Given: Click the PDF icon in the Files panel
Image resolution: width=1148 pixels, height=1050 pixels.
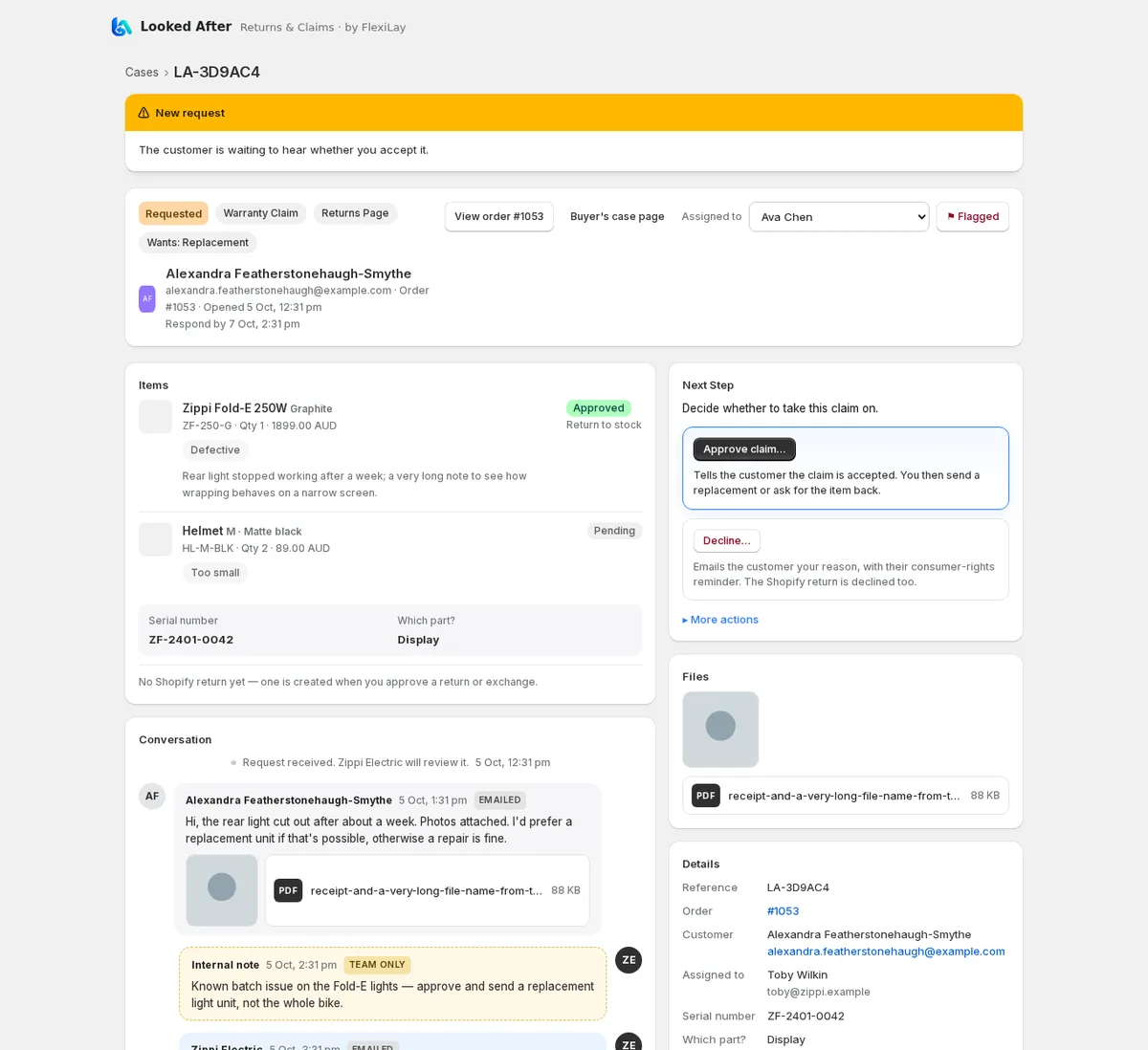Looking at the screenshot, I should (x=706, y=795).
